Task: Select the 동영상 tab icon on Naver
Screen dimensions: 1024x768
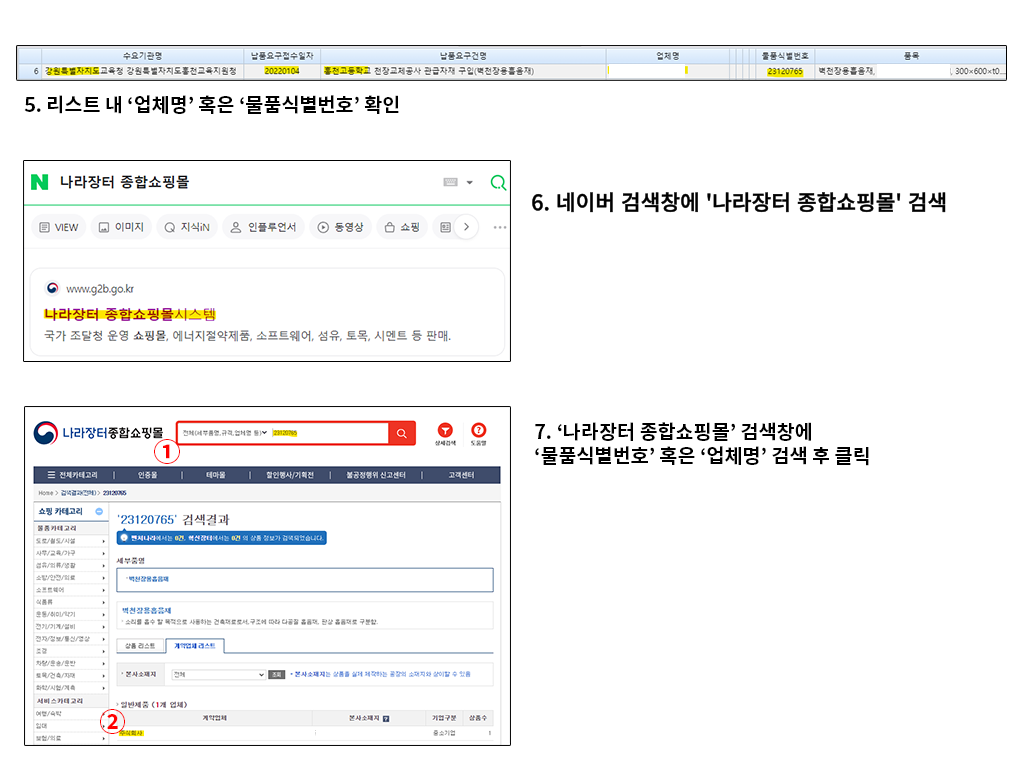Action: (322, 225)
